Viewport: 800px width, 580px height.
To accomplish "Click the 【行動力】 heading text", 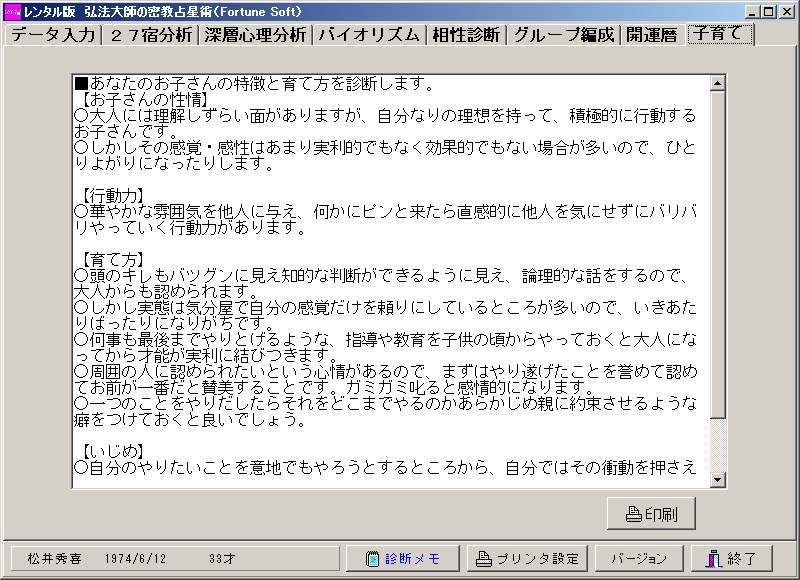I will coord(113,195).
